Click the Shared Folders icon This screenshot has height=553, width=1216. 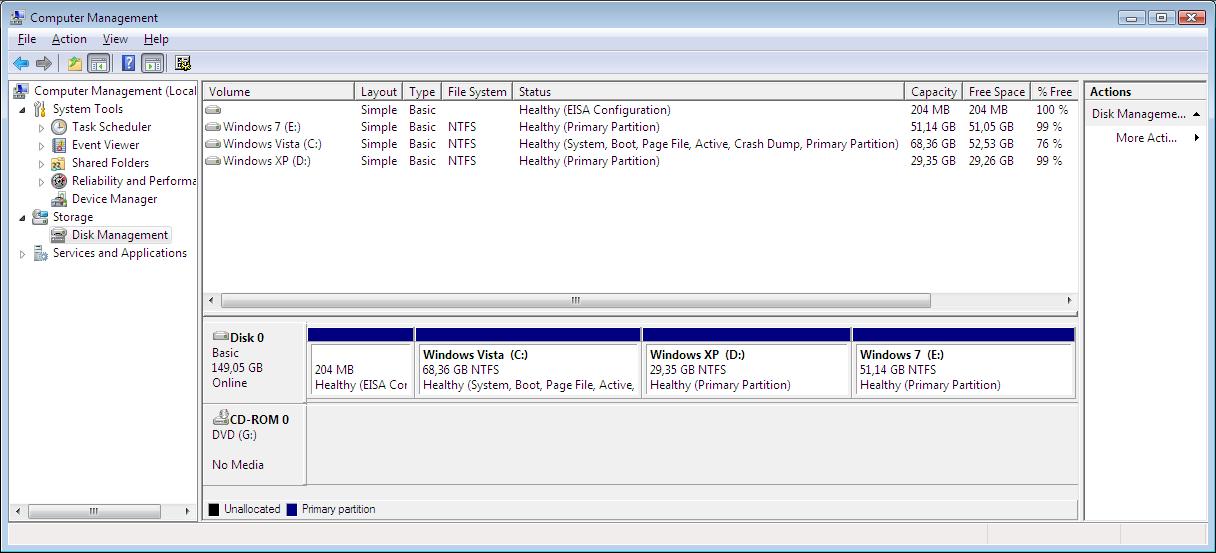(59, 163)
